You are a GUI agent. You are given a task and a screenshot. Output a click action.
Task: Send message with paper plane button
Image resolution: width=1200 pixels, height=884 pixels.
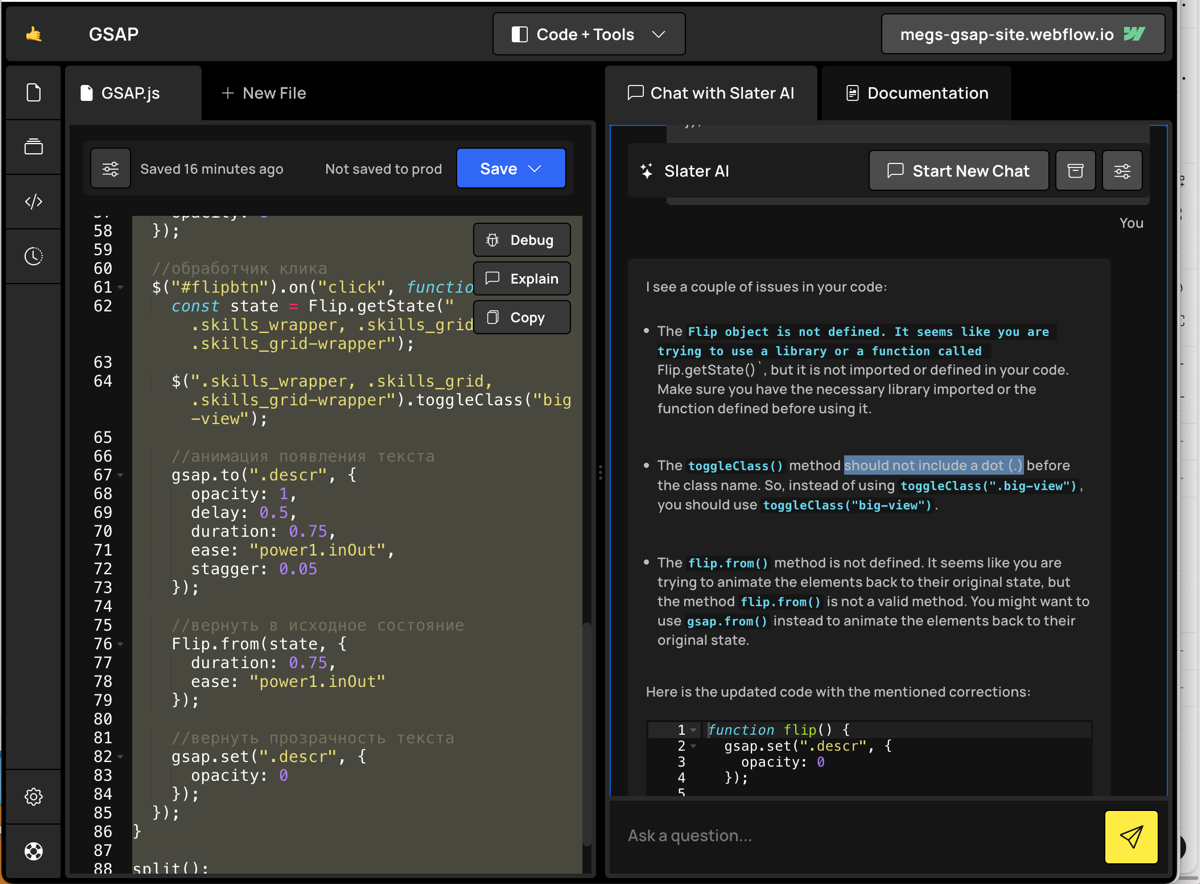(x=1131, y=836)
